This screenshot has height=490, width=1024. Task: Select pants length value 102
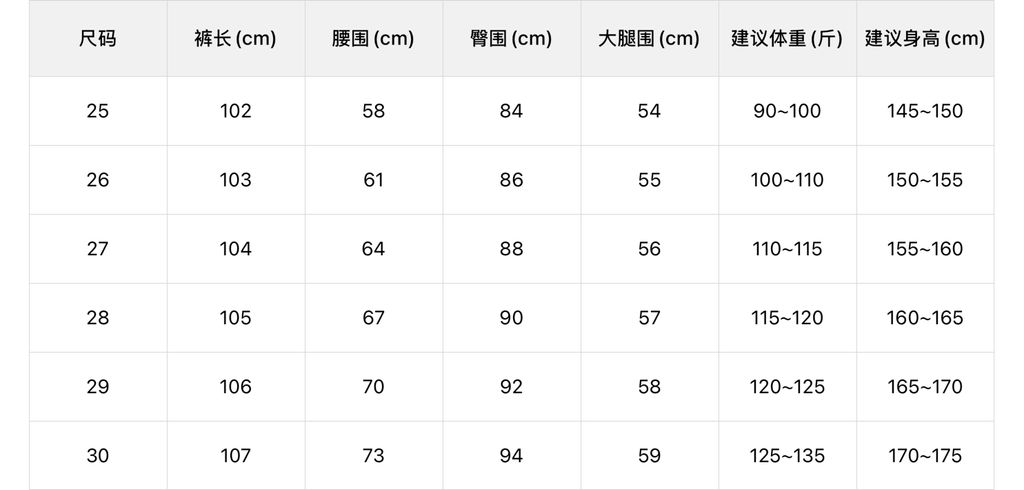235,111
